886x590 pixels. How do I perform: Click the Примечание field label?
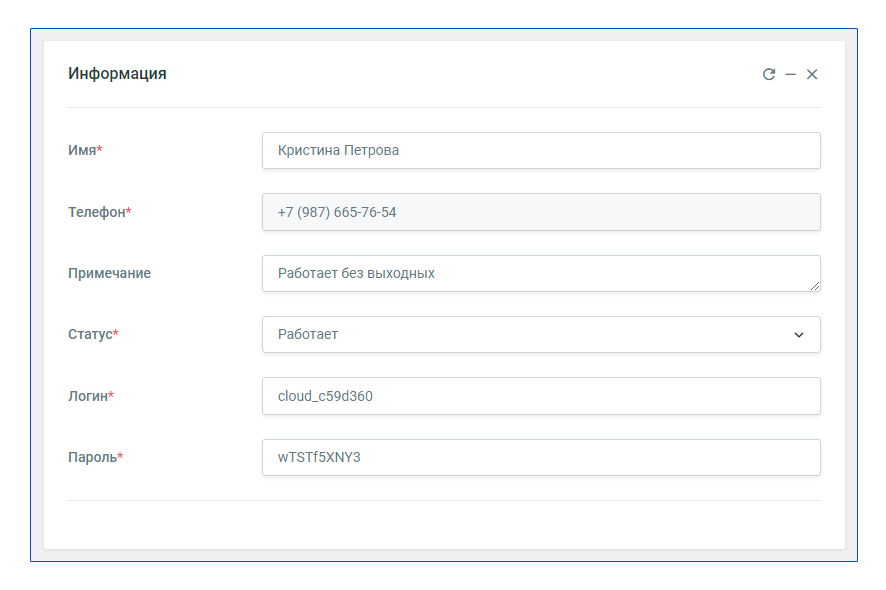click(110, 274)
